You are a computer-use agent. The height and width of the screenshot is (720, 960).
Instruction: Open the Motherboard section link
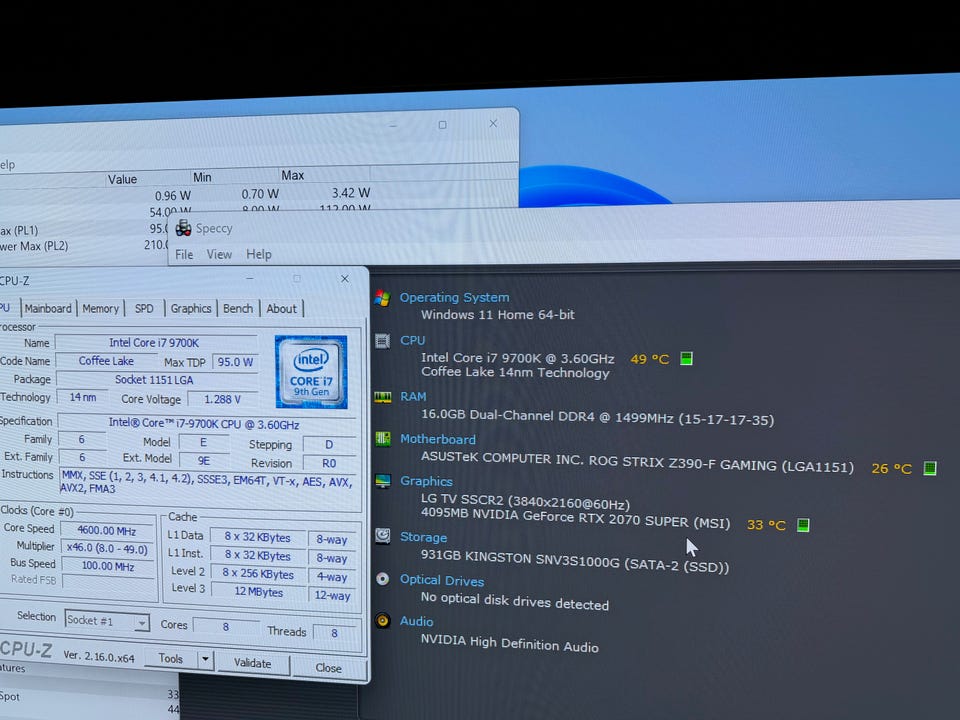click(437, 439)
